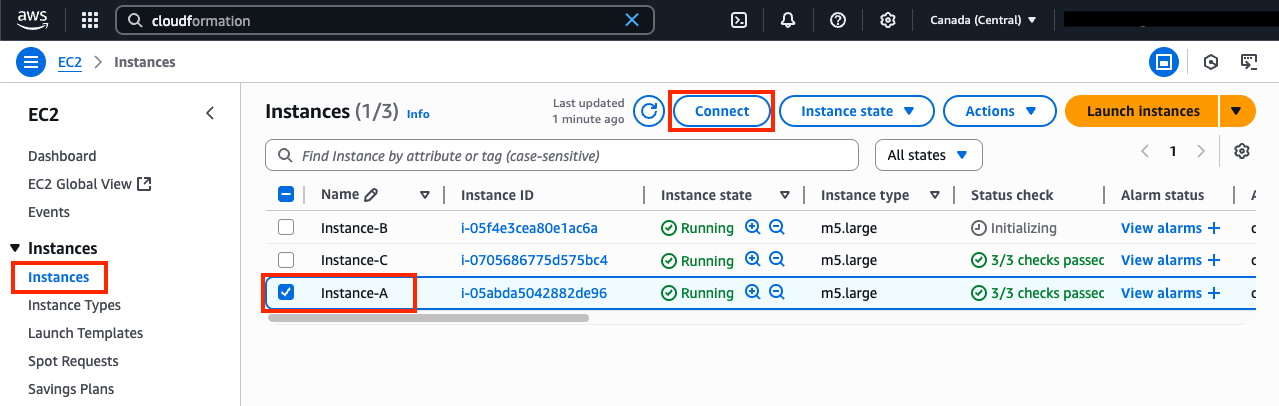Viewport: 1279px width, 406px height.
Task: Click the Connect button
Action: point(722,111)
